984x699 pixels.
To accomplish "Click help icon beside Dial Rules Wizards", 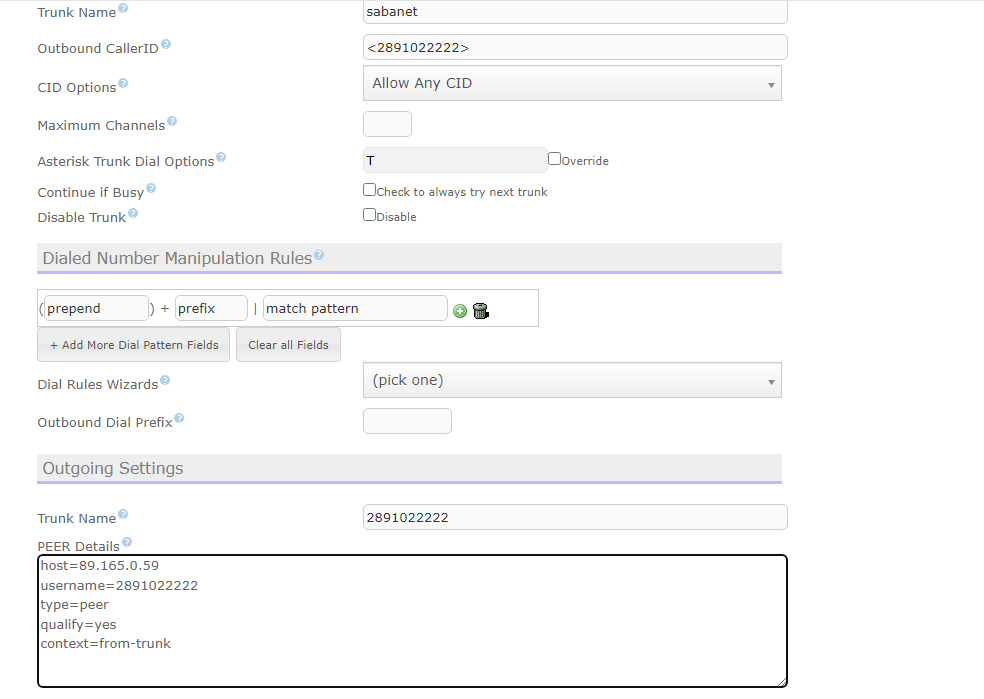I will 165,380.
